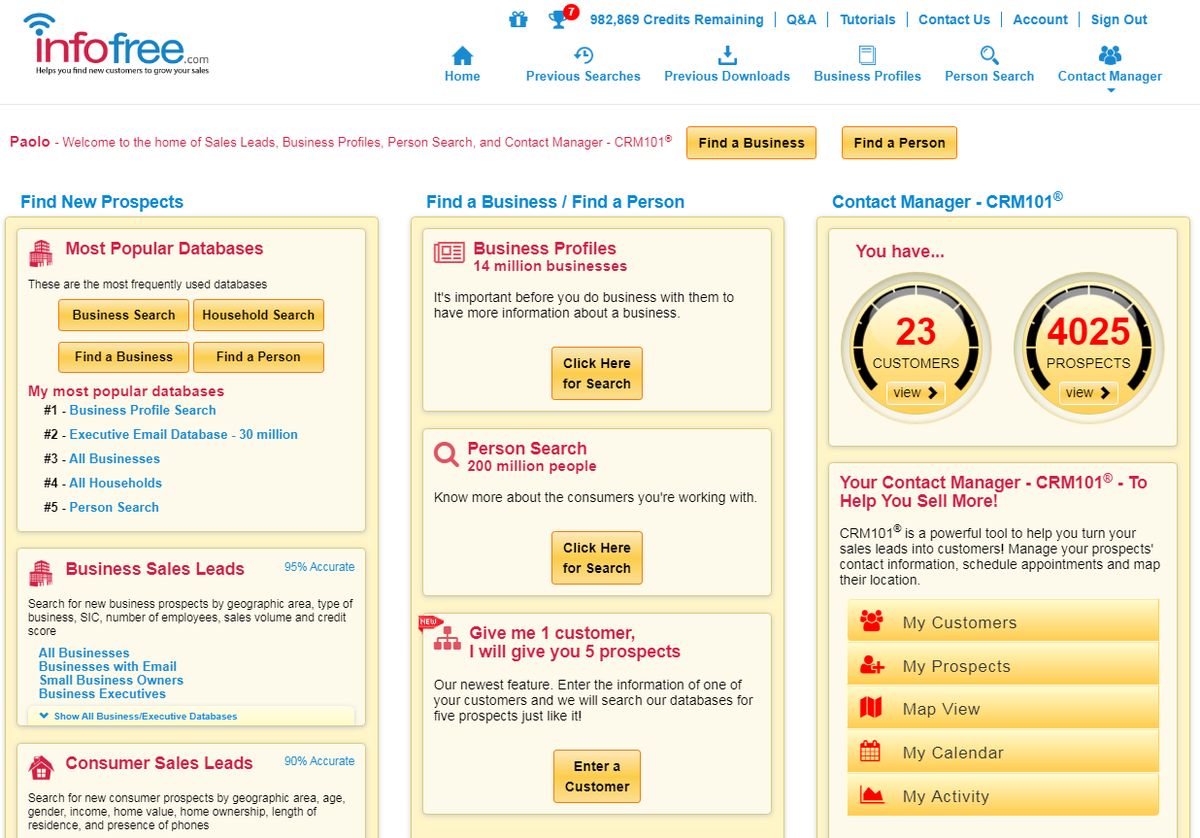This screenshot has width=1200, height=838.
Task: Click Sign Out
Action: click(1119, 19)
